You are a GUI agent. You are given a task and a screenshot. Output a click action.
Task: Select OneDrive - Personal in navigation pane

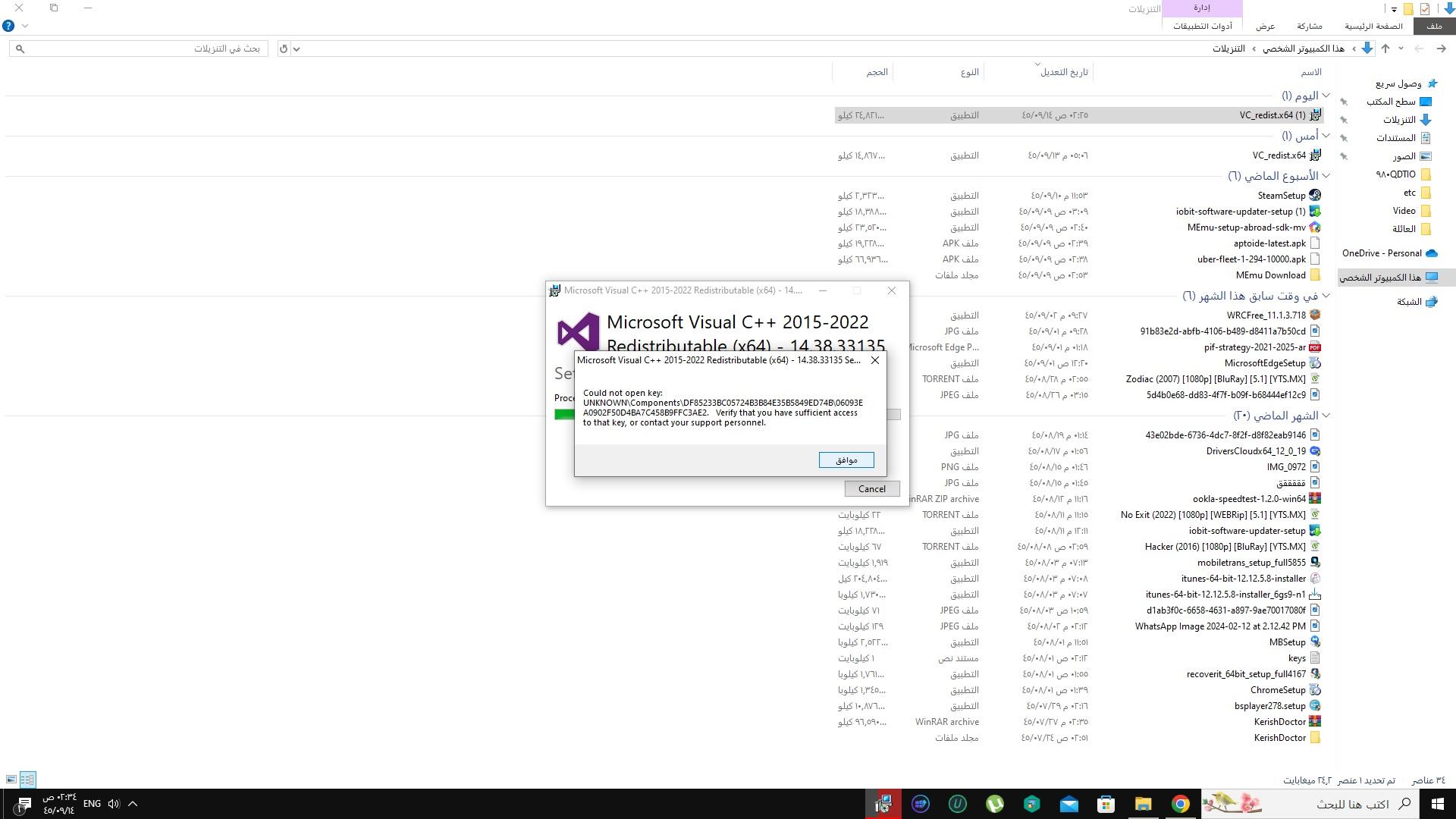pyautogui.click(x=1389, y=253)
